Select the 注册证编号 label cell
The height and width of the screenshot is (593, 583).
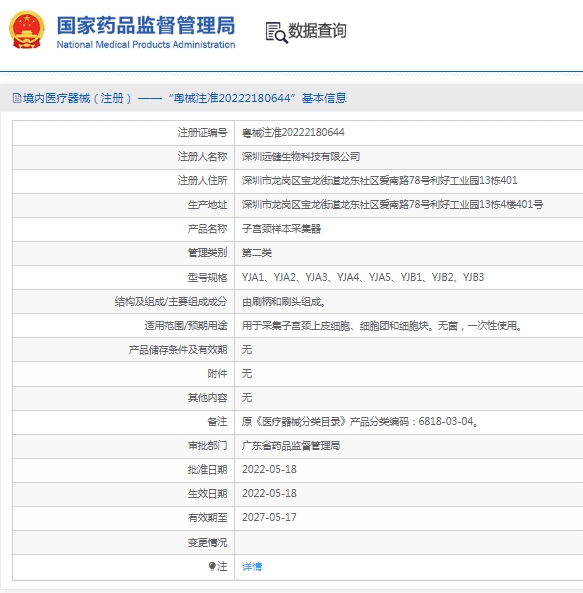203,132
